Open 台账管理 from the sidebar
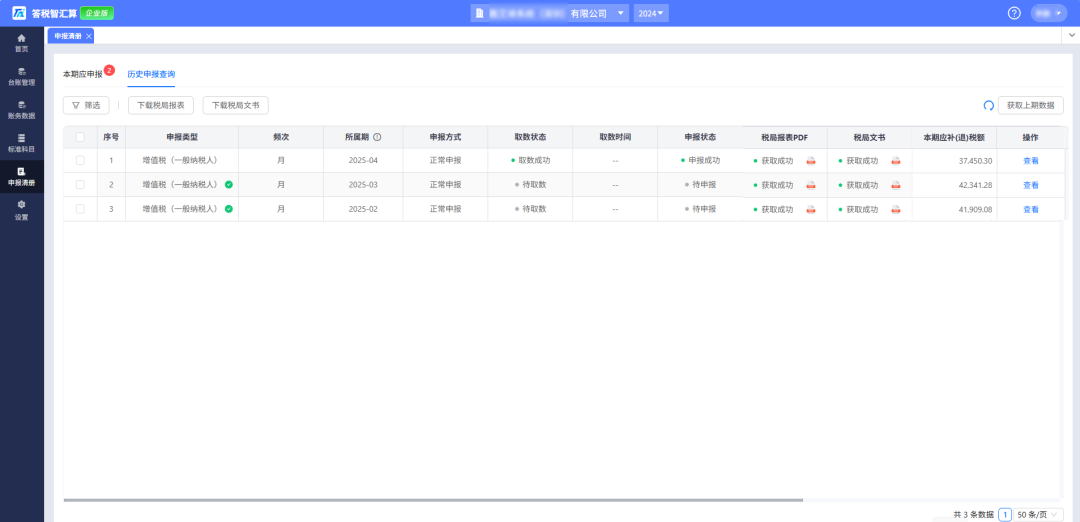Image resolution: width=1080 pixels, height=522 pixels. coord(21,76)
